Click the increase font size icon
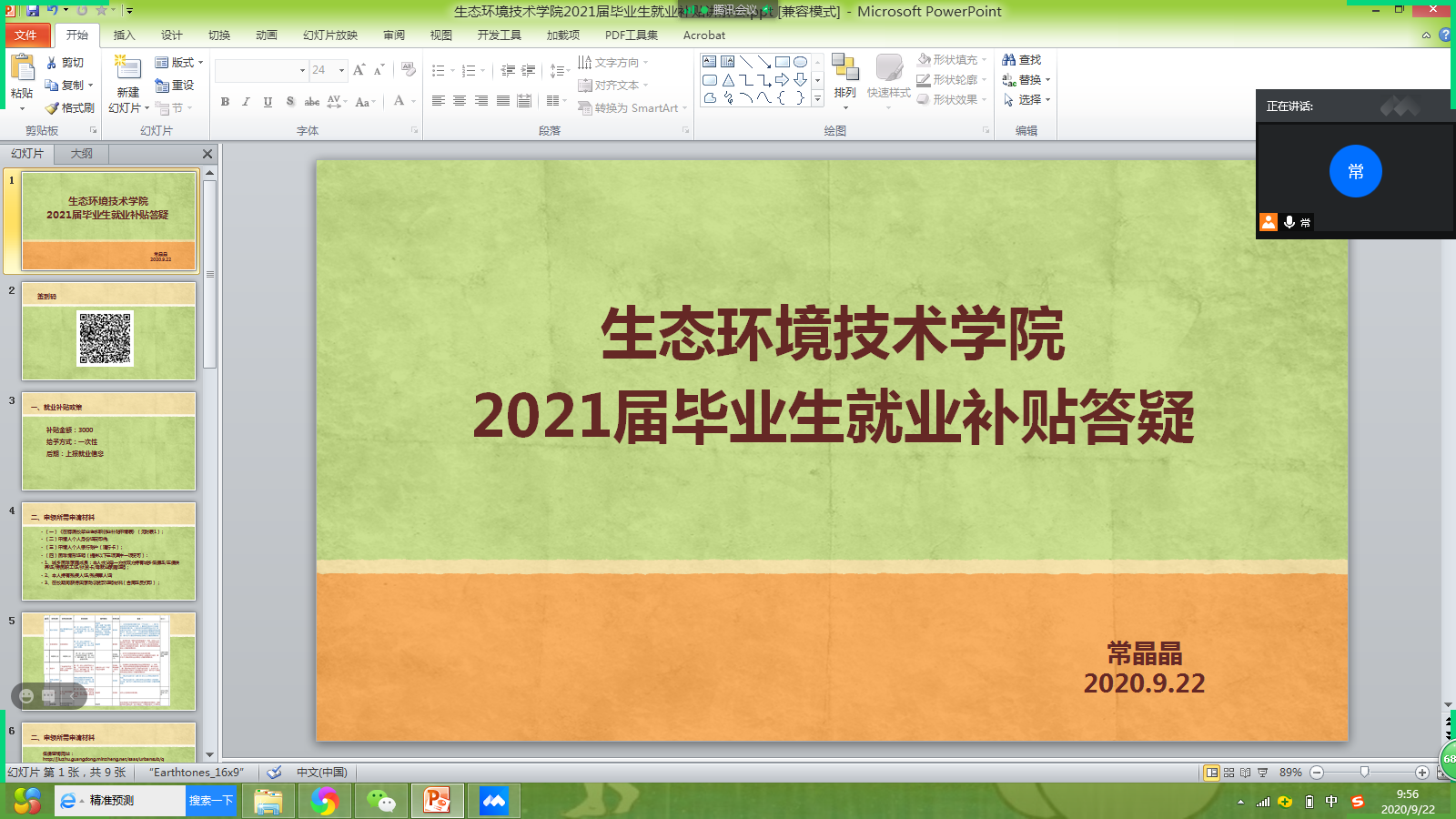This screenshot has width=1456, height=819. pos(359,70)
